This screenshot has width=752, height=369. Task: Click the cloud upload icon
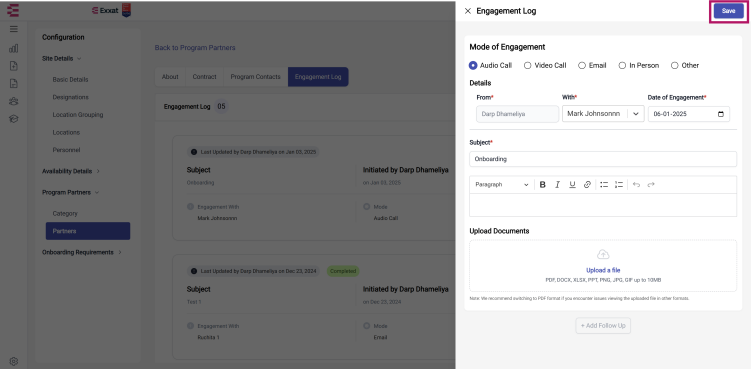tap(603, 254)
